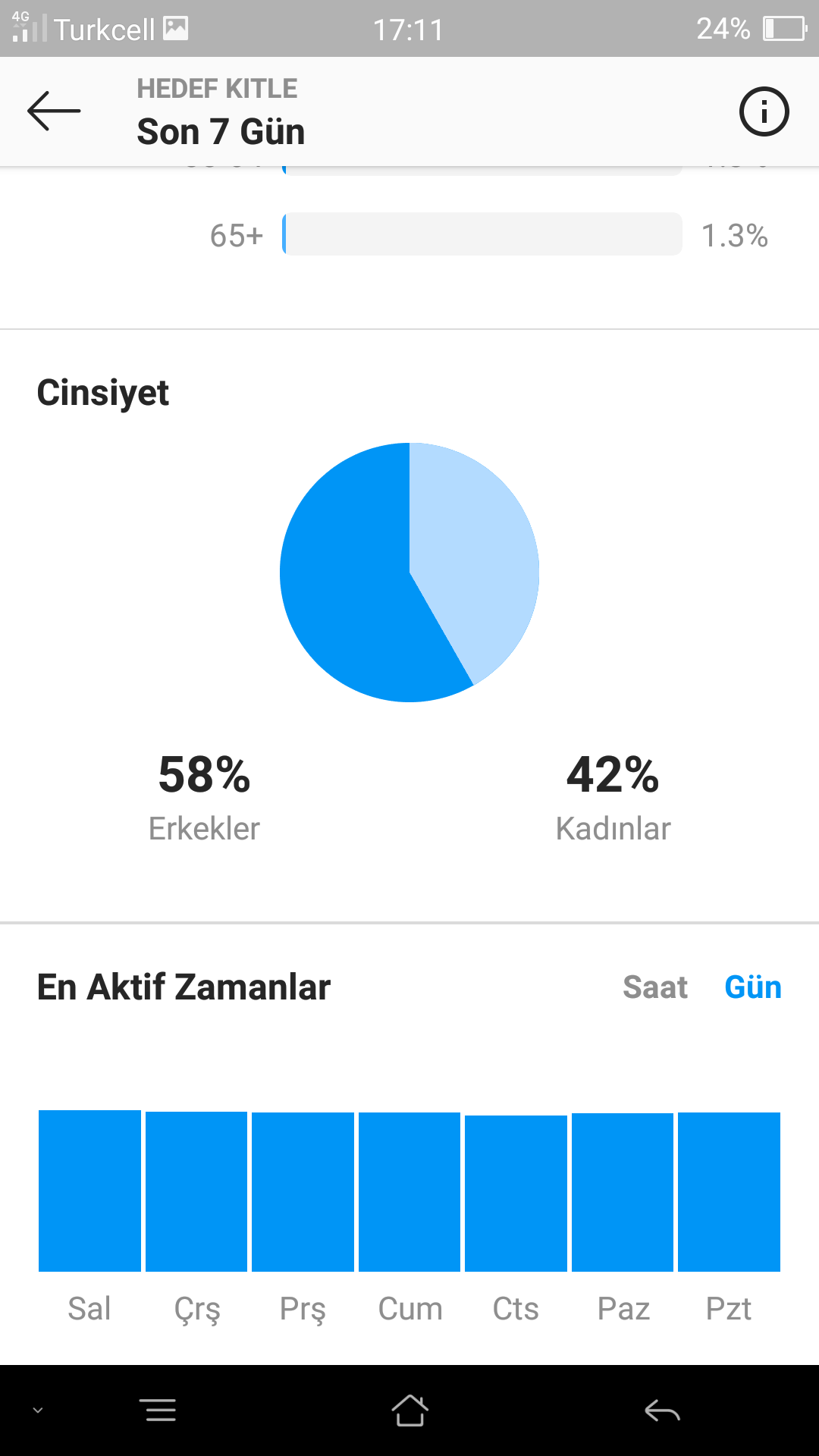Viewport: 819px width, 1456px height.
Task: Switch active times to Gün view
Action: (x=753, y=987)
